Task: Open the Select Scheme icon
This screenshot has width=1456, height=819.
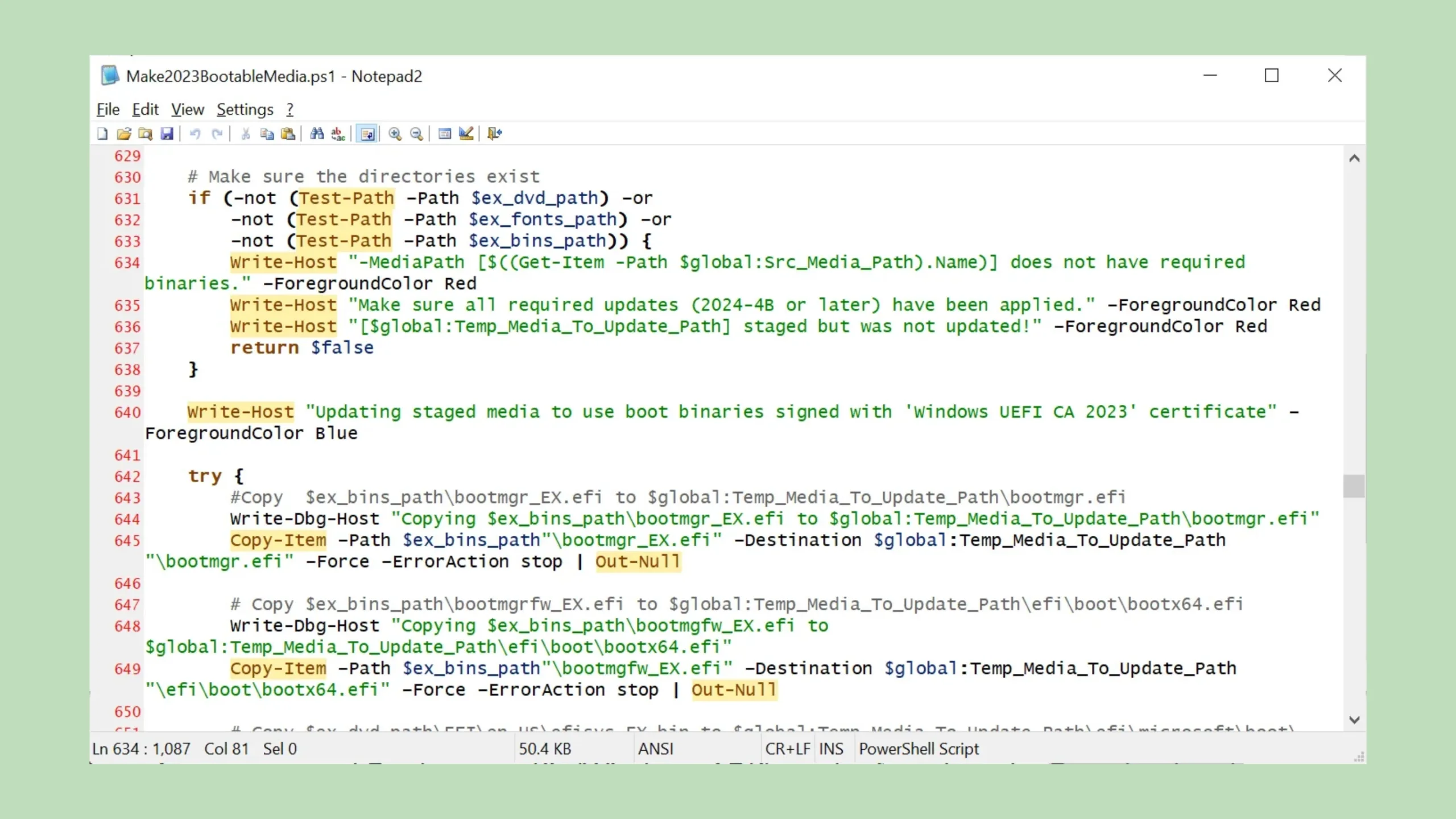Action: pos(445,134)
